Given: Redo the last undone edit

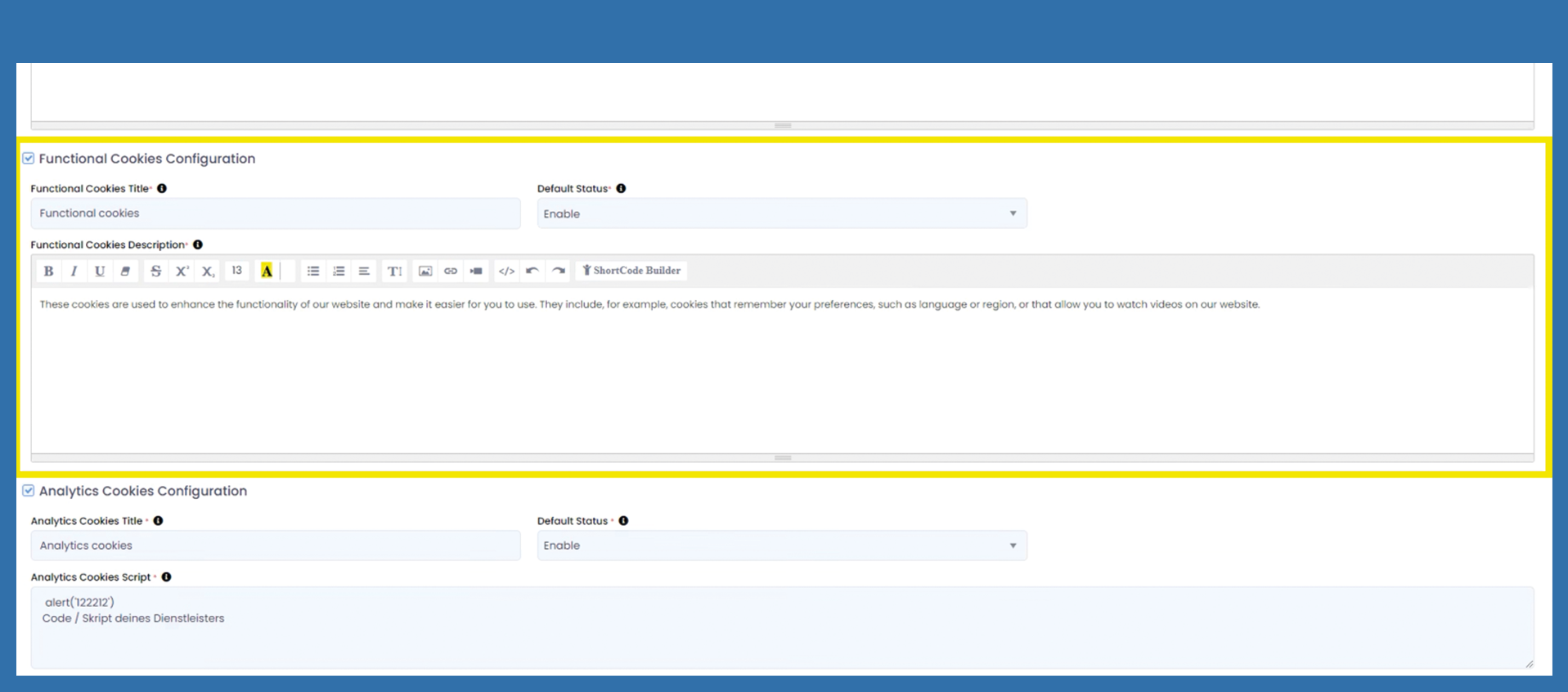Looking at the screenshot, I should pos(559,271).
